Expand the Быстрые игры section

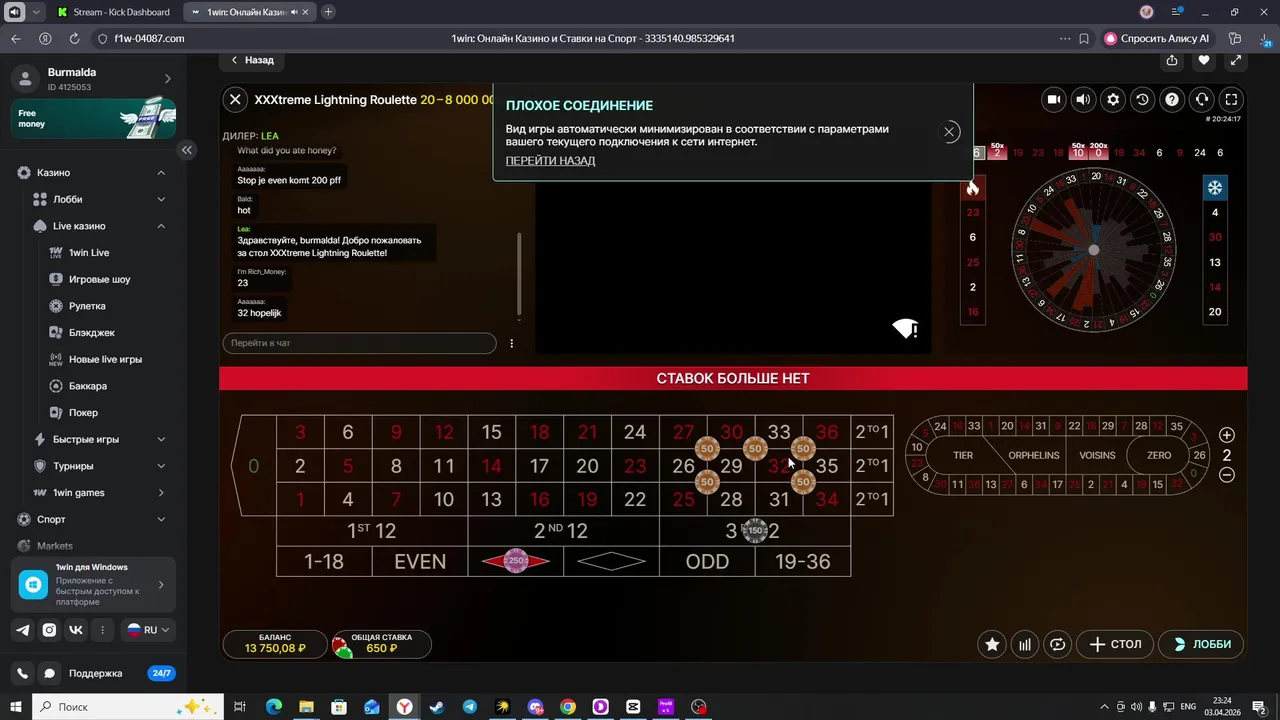pyautogui.click(x=161, y=439)
